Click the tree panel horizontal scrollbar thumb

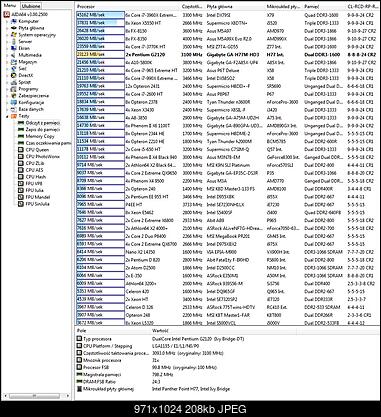[34, 396]
